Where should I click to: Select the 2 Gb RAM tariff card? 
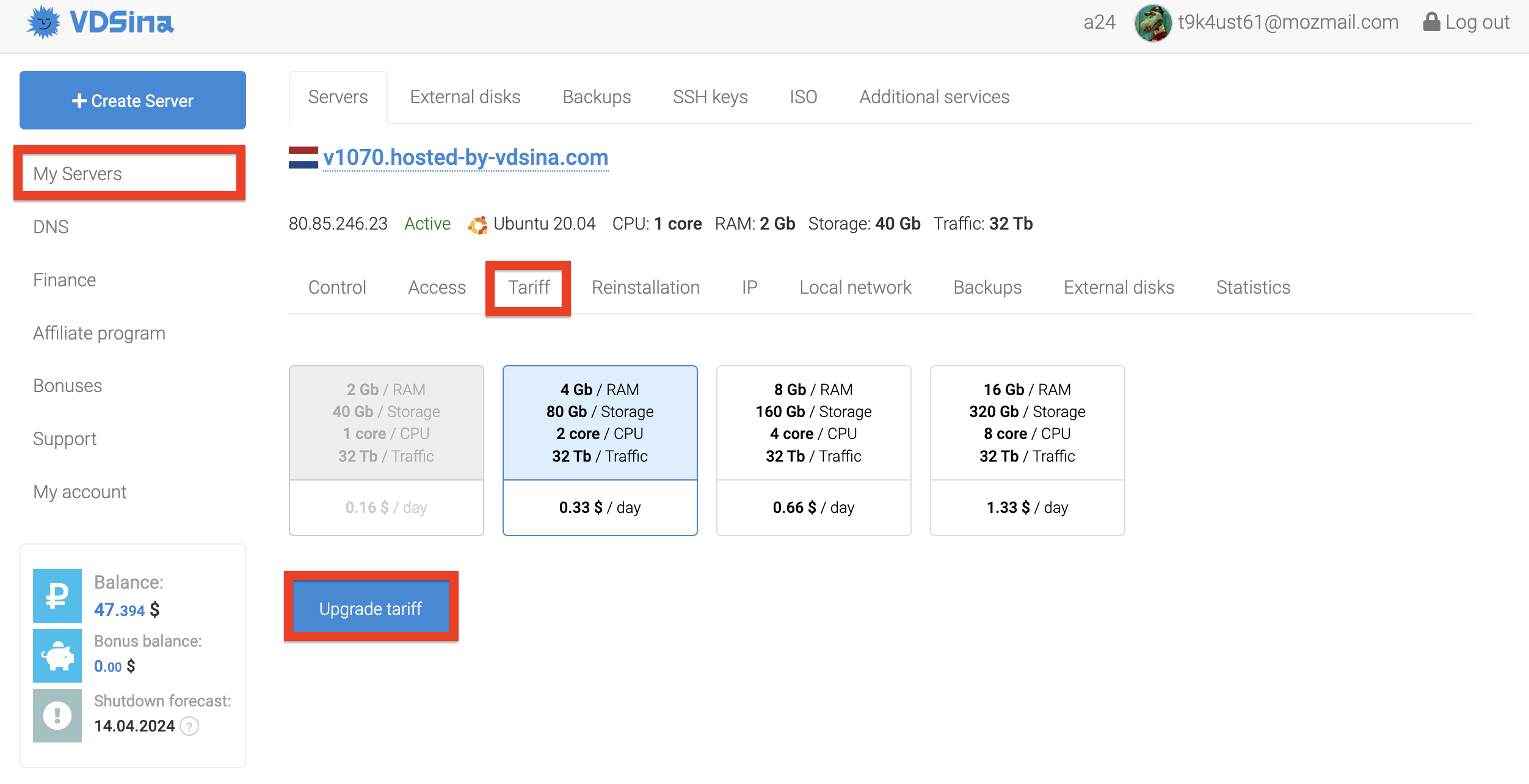(387, 451)
